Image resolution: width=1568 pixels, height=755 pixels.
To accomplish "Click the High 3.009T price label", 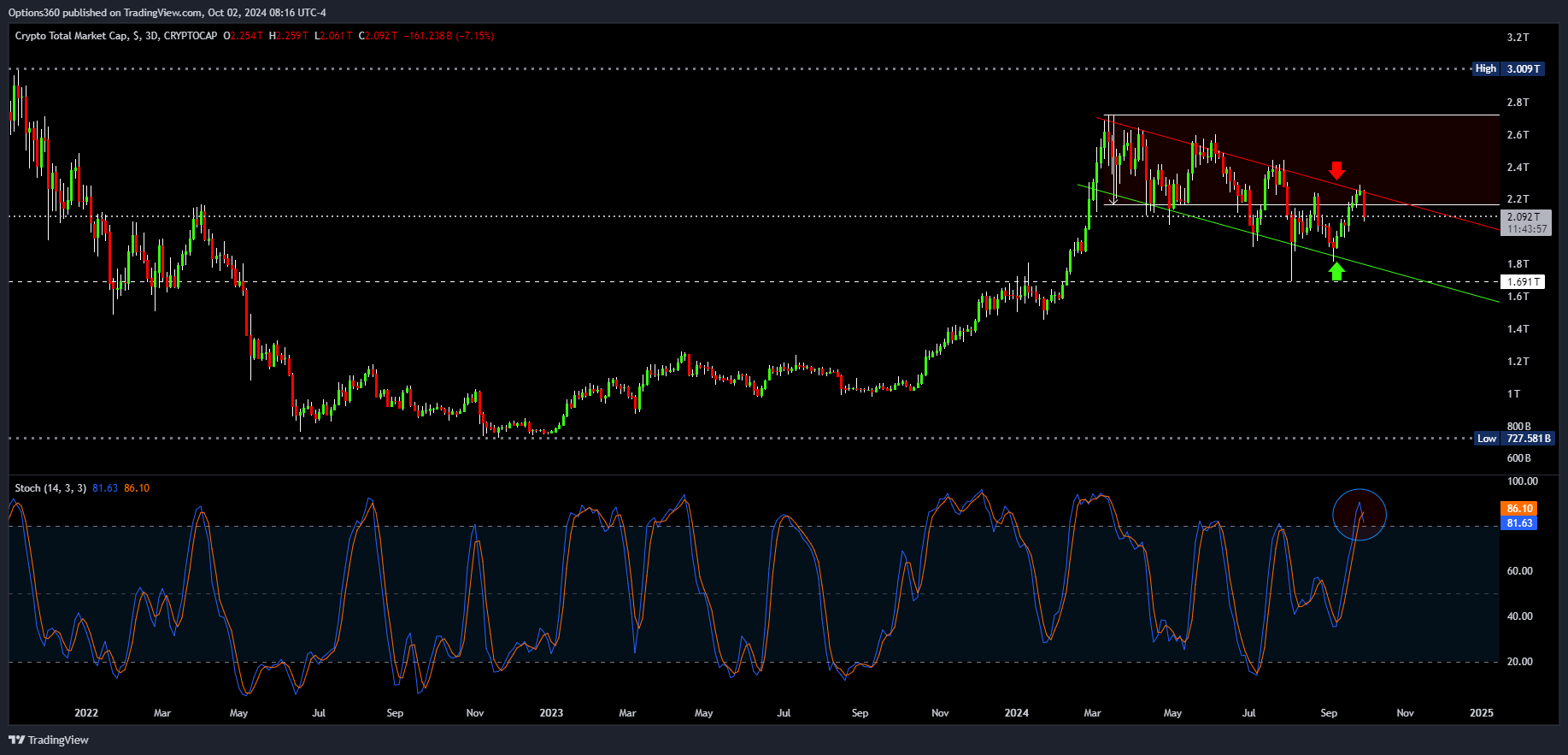I will 1508,68.
